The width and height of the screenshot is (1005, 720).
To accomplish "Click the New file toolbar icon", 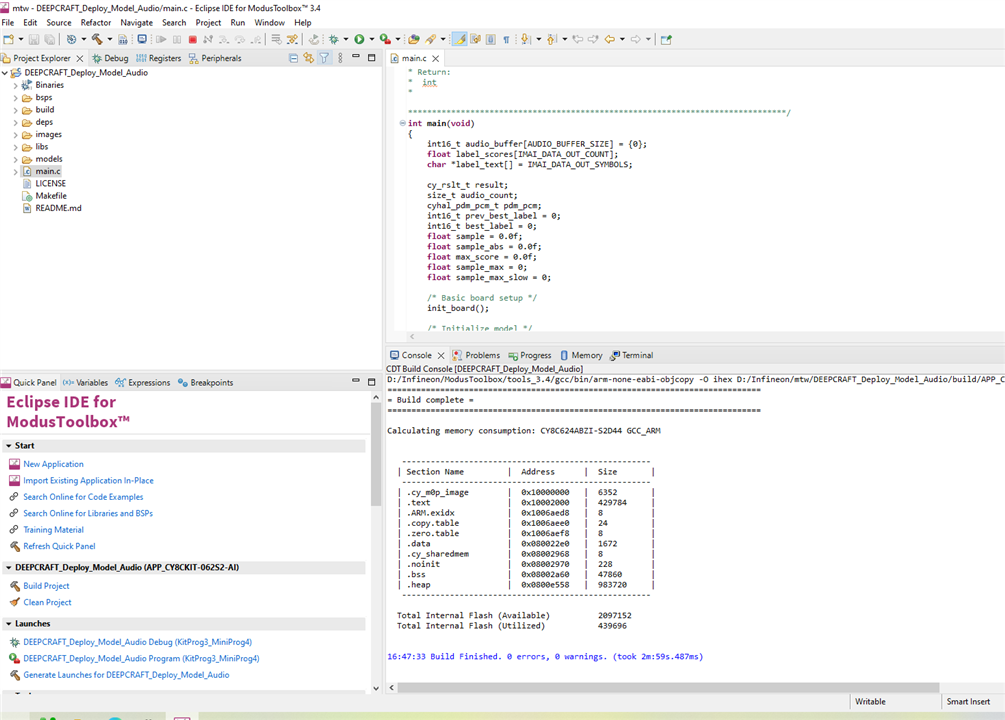I will coord(9,39).
